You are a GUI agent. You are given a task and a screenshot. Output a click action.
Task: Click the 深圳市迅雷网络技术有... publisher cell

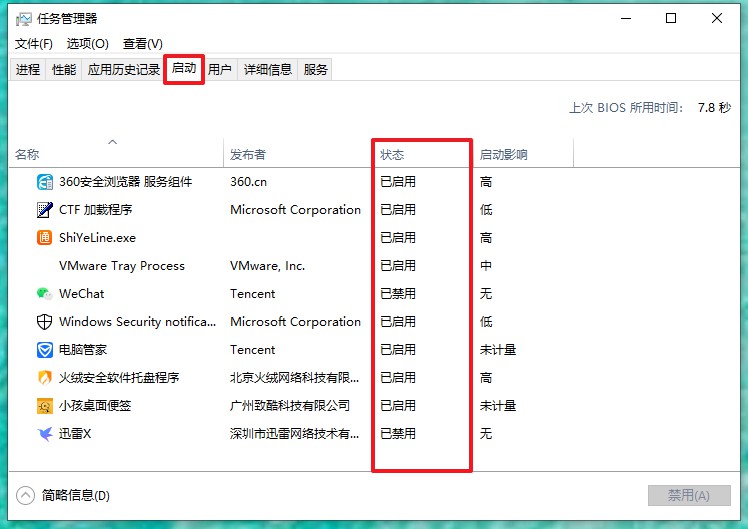click(x=294, y=434)
